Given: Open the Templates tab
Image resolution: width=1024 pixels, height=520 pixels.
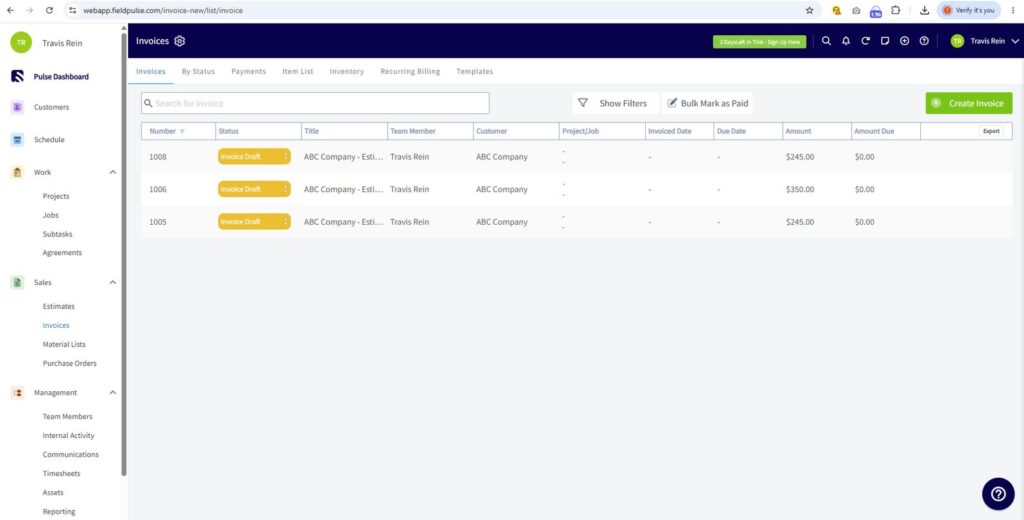Looking at the screenshot, I should (475, 71).
